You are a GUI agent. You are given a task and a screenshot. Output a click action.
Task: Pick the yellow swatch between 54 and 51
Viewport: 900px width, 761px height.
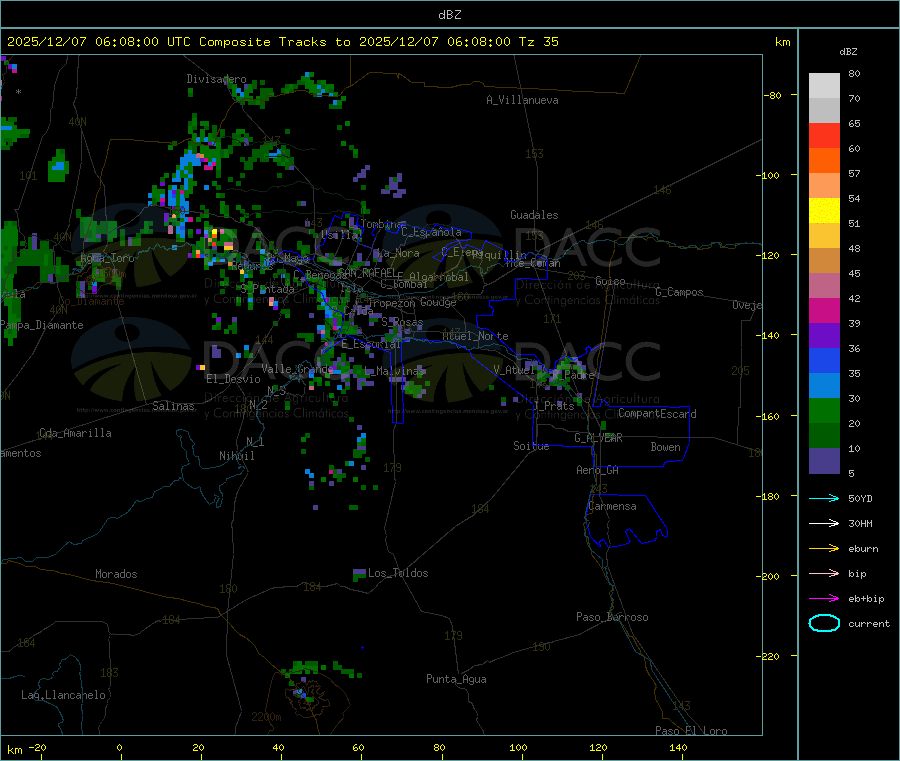click(x=824, y=211)
